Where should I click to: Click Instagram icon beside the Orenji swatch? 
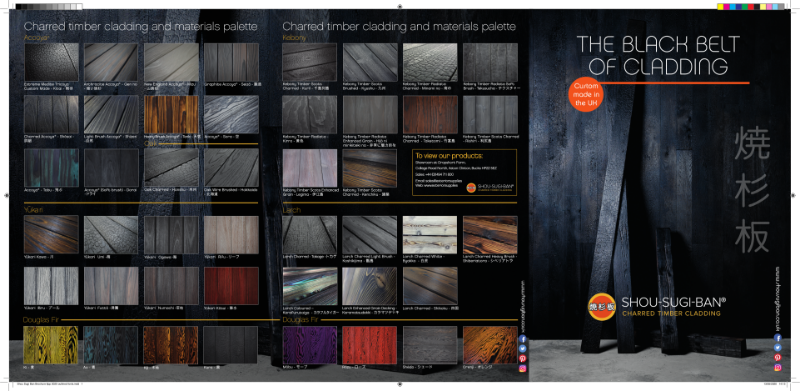pos(522,369)
